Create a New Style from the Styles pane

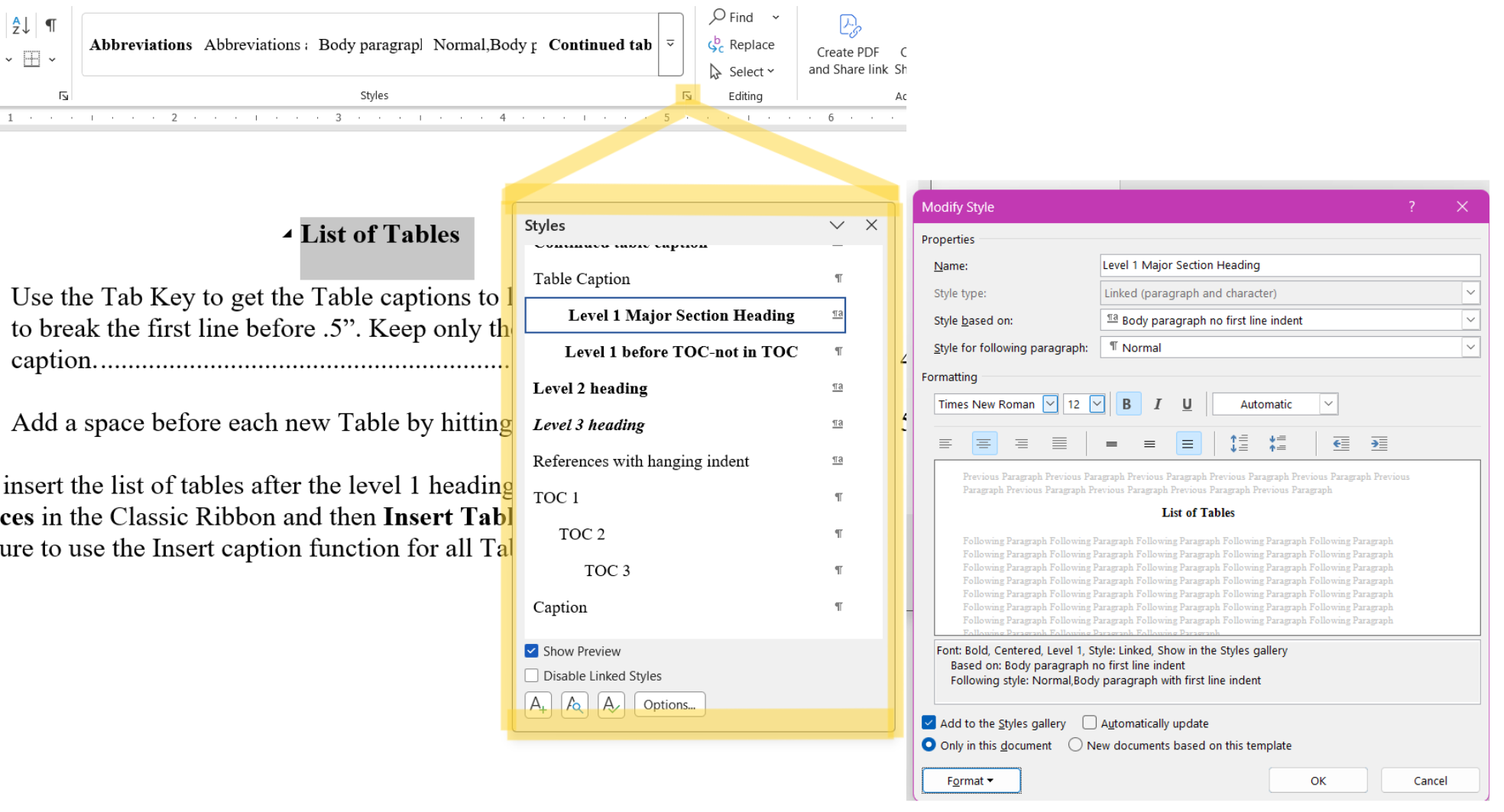[538, 704]
